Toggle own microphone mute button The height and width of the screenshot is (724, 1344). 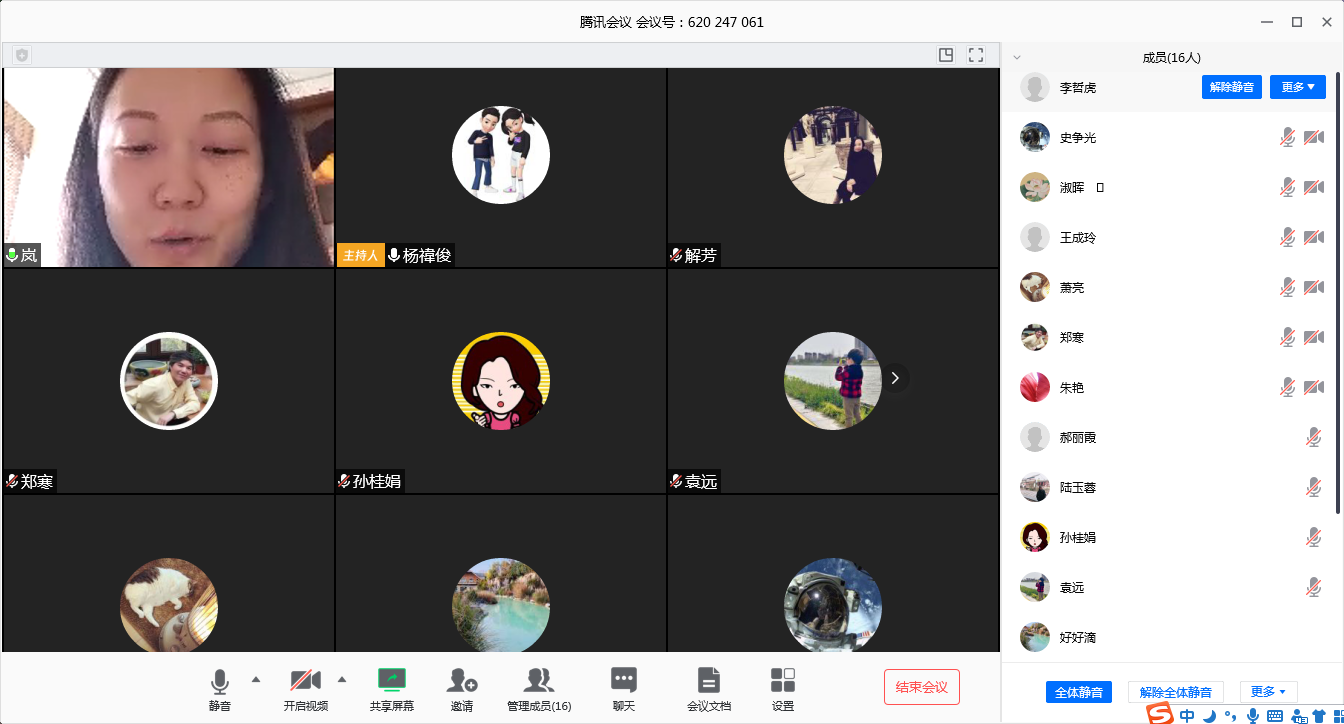[220, 682]
